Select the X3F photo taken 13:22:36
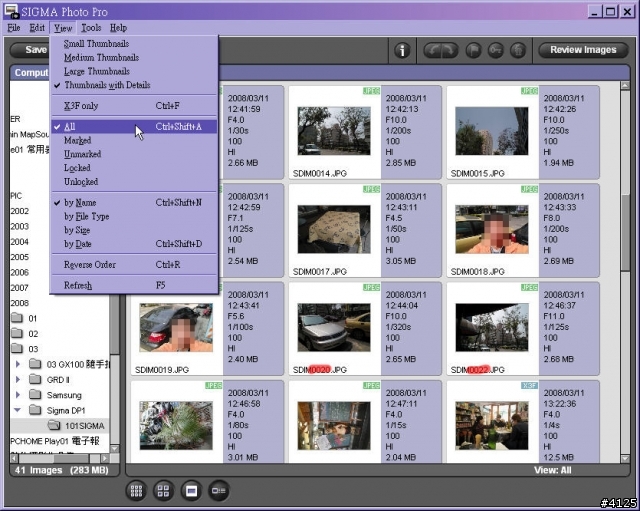Viewport: 640px width, 511px height. point(492,425)
